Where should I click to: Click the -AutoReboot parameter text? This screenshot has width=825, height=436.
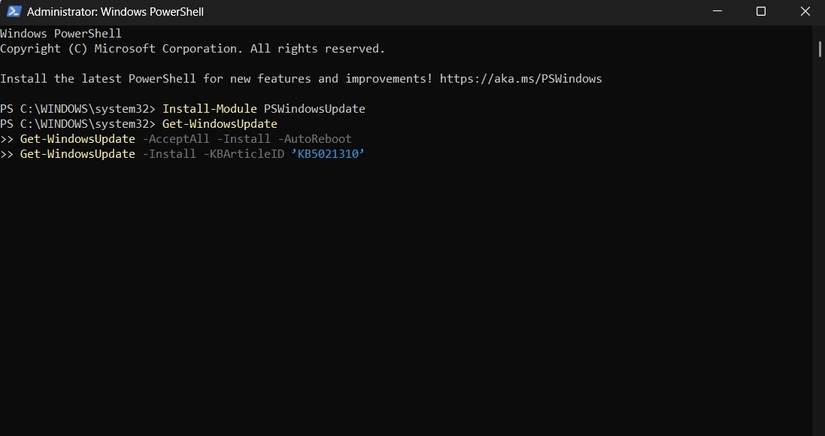pos(316,139)
